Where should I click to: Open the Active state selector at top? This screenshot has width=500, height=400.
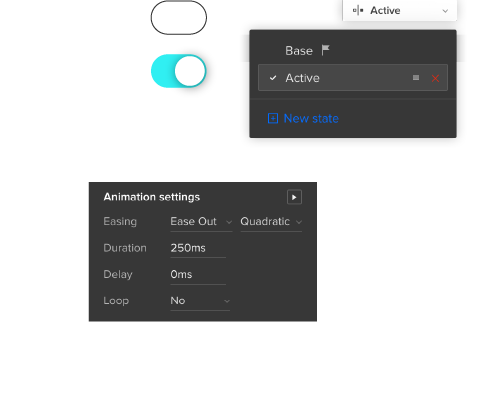coord(400,10)
